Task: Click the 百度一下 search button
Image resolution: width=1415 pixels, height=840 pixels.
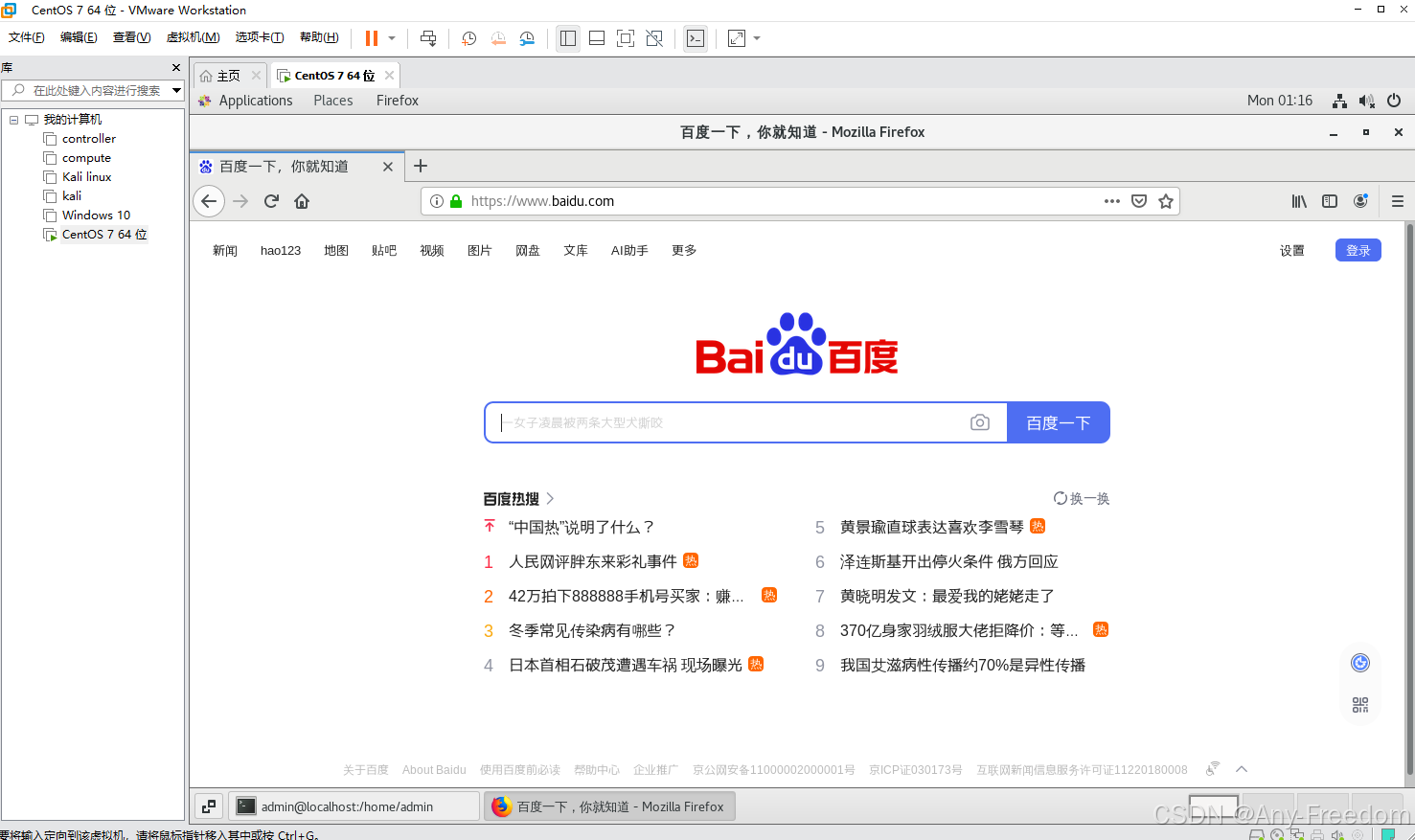Action: [x=1059, y=422]
